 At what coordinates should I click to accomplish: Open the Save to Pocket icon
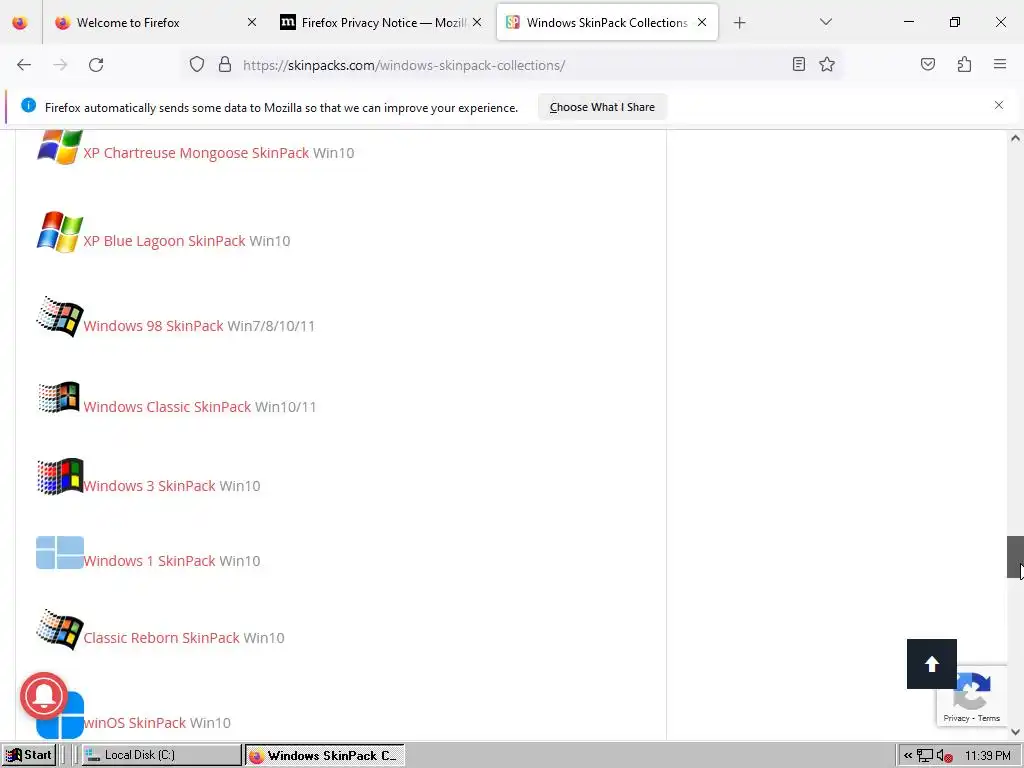pyautogui.click(x=927, y=64)
